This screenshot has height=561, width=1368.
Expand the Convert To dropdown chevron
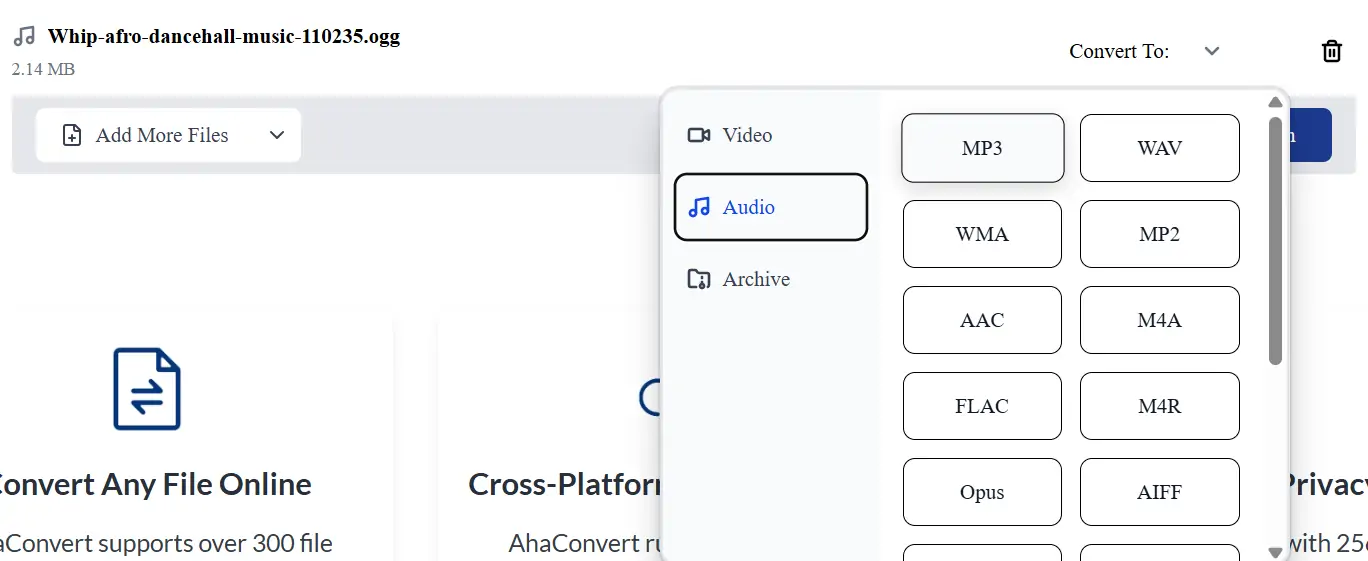click(x=1212, y=51)
